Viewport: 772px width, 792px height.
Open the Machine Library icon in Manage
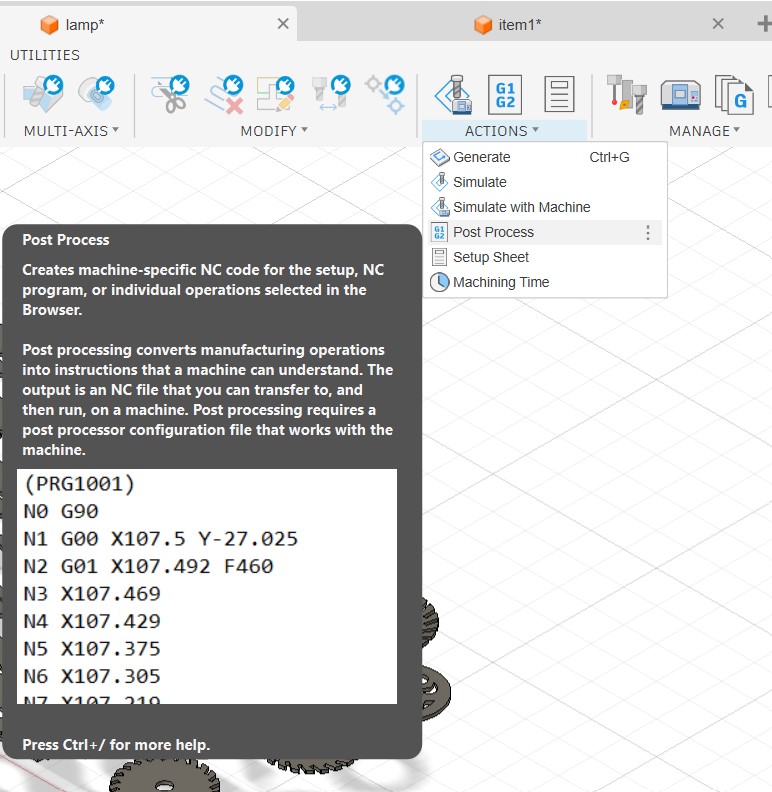point(681,94)
